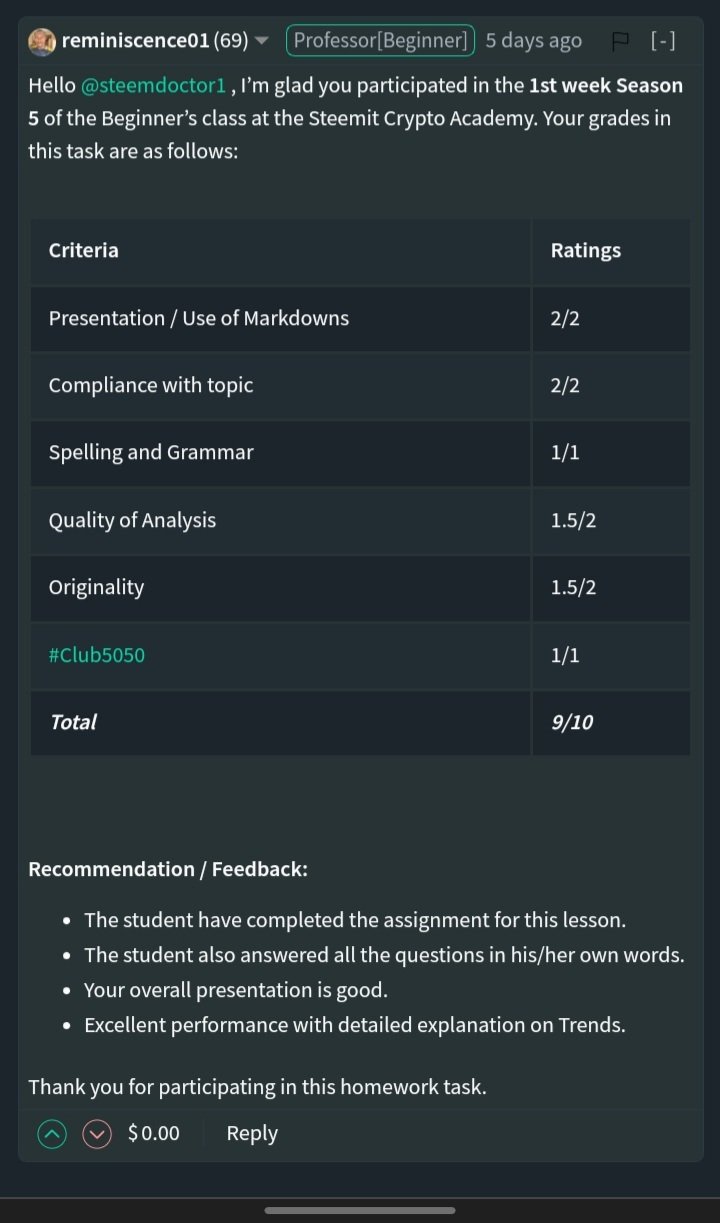
Task: Collapse the comment with the [-] toggle
Action: (x=663, y=41)
